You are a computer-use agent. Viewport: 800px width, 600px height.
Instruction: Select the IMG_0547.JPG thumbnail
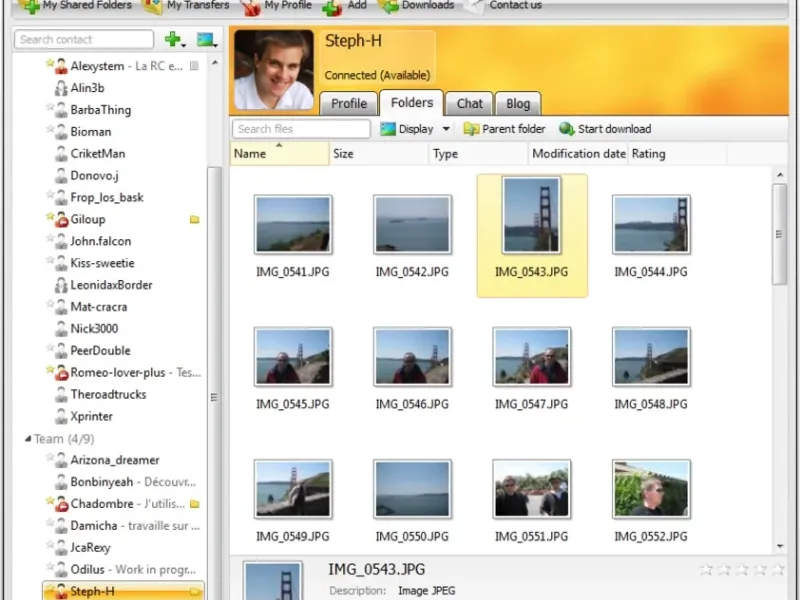click(531, 358)
